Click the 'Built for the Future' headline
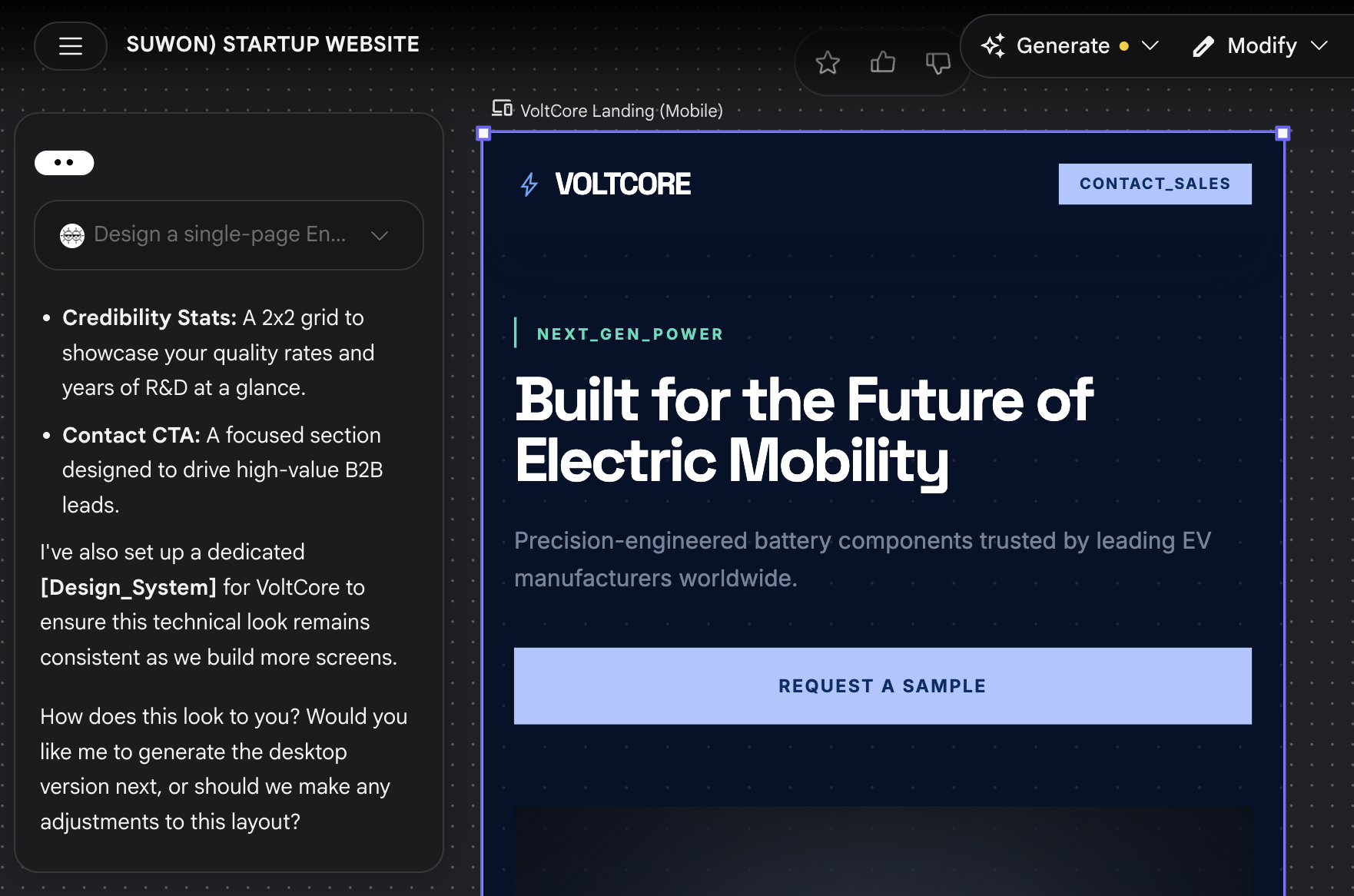The image size is (1354, 896). click(803, 430)
